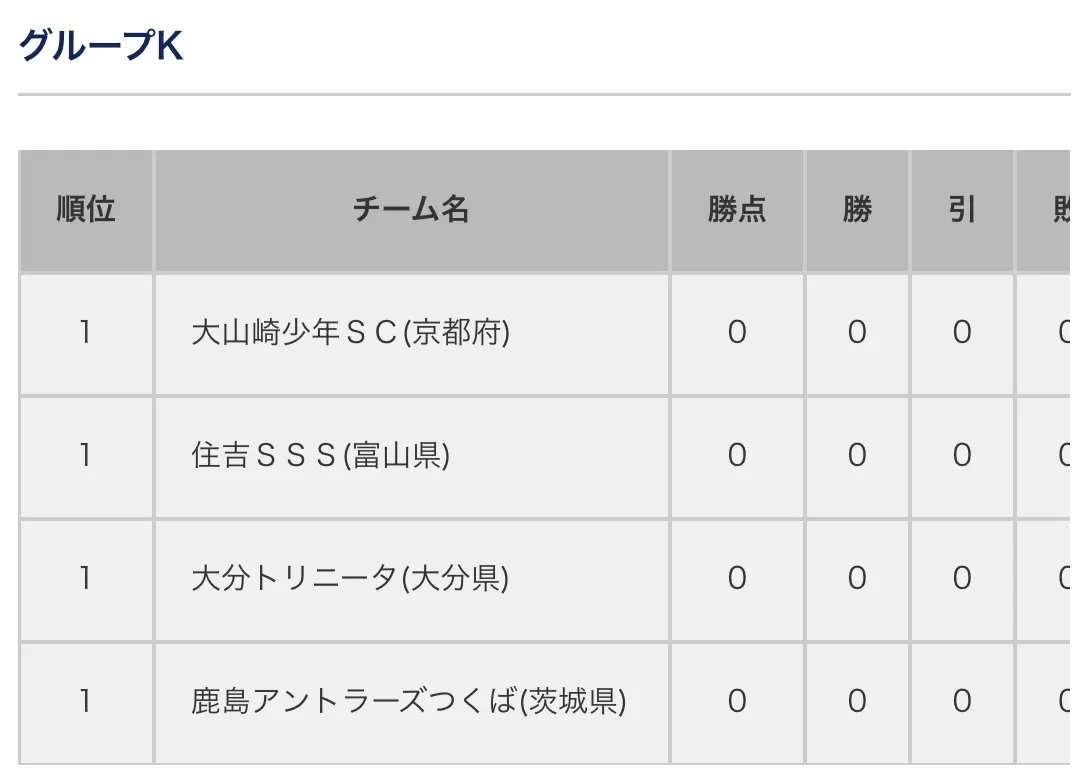Click 勝 value for 住吉SSS
The width and height of the screenshot is (1090, 784).
tap(857, 456)
